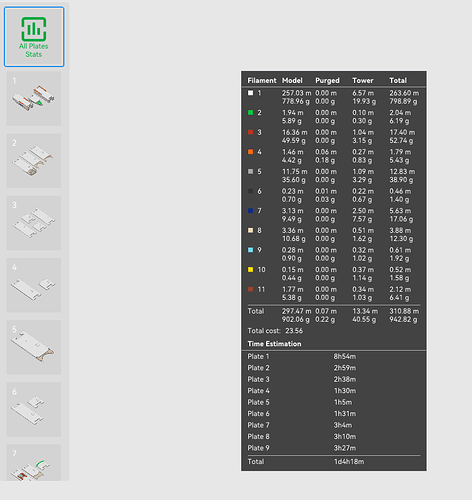Click the 257.03 m model value
The width and height of the screenshot is (472, 500).
[x=296, y=93]
